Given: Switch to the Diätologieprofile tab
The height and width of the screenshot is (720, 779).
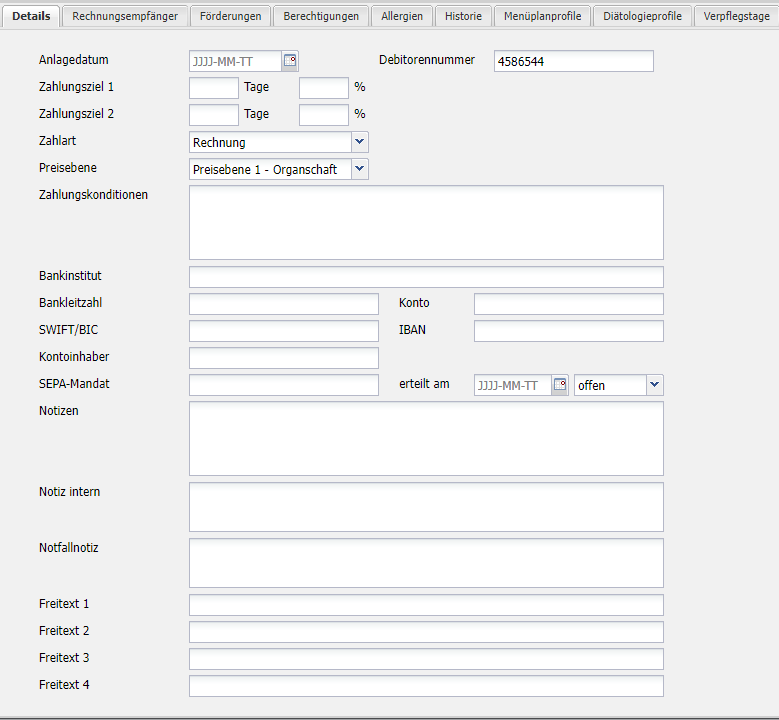Looking at the screenshot, I should click(642, 16).
